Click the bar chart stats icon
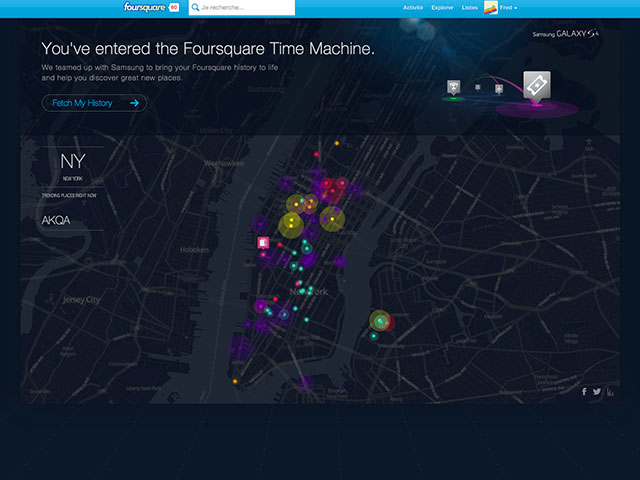 [x=610, y=392]
